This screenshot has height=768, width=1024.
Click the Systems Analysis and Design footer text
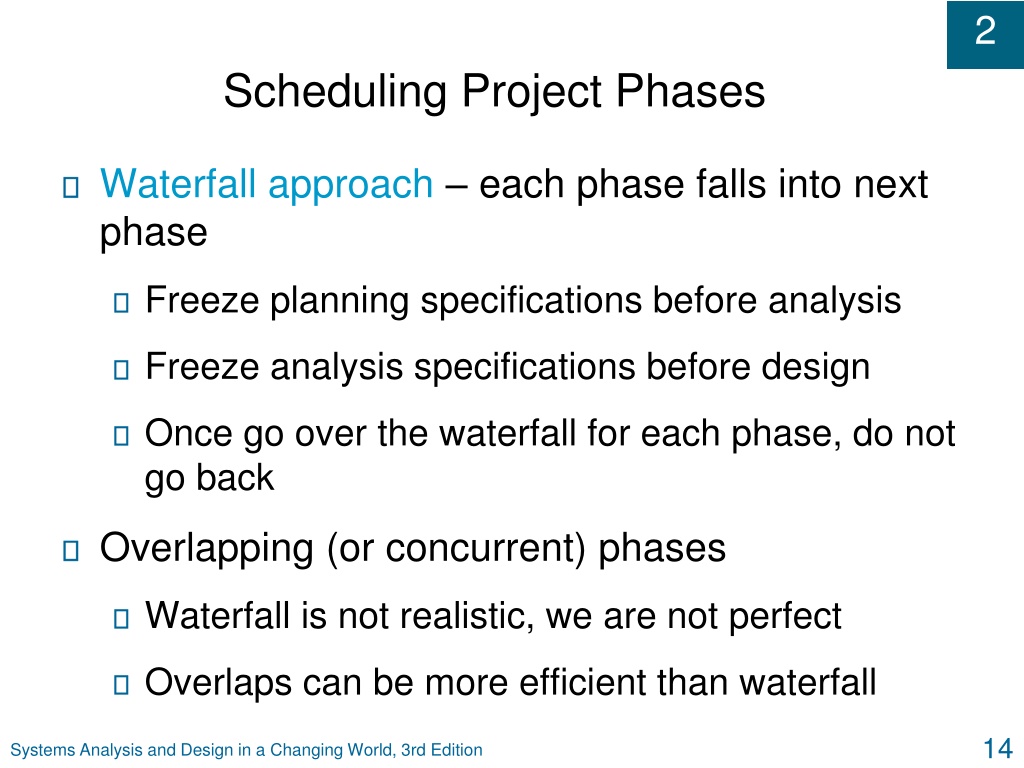(x=246, y=750)
